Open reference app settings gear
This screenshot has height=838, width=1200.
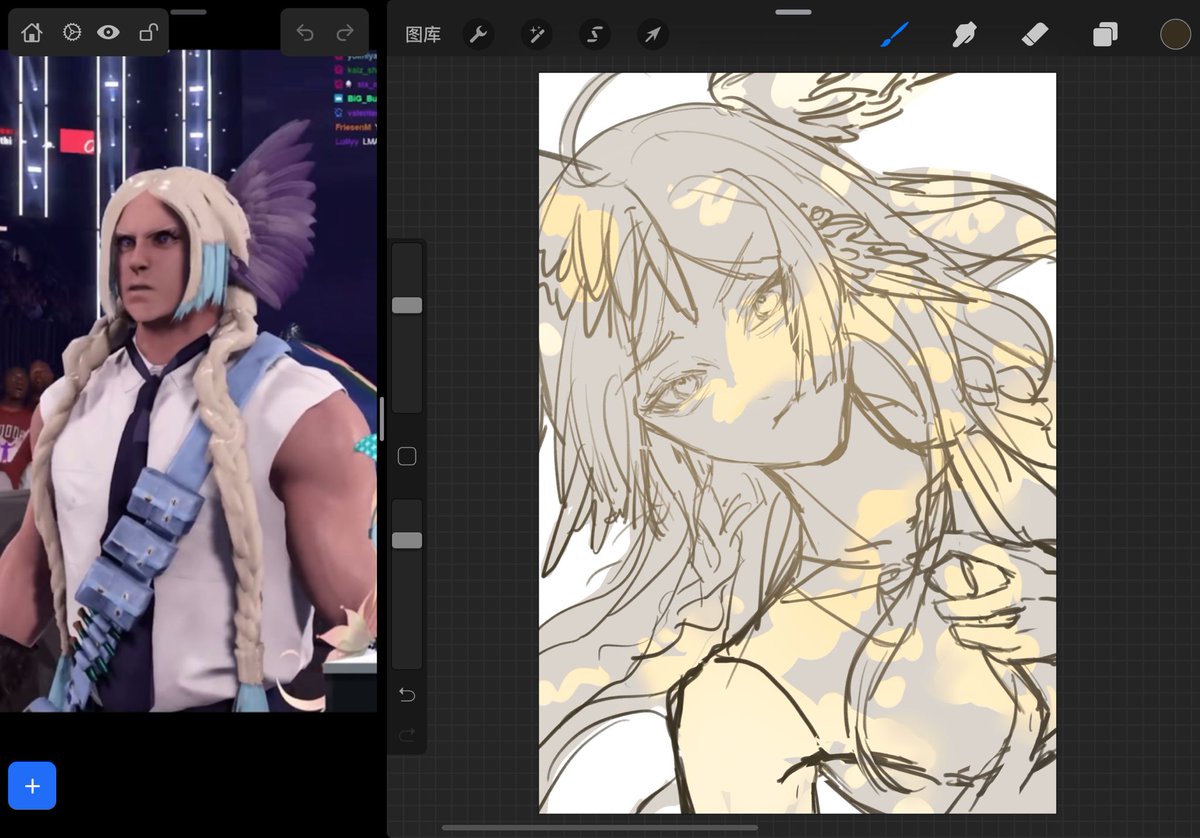tap(71, 33)
